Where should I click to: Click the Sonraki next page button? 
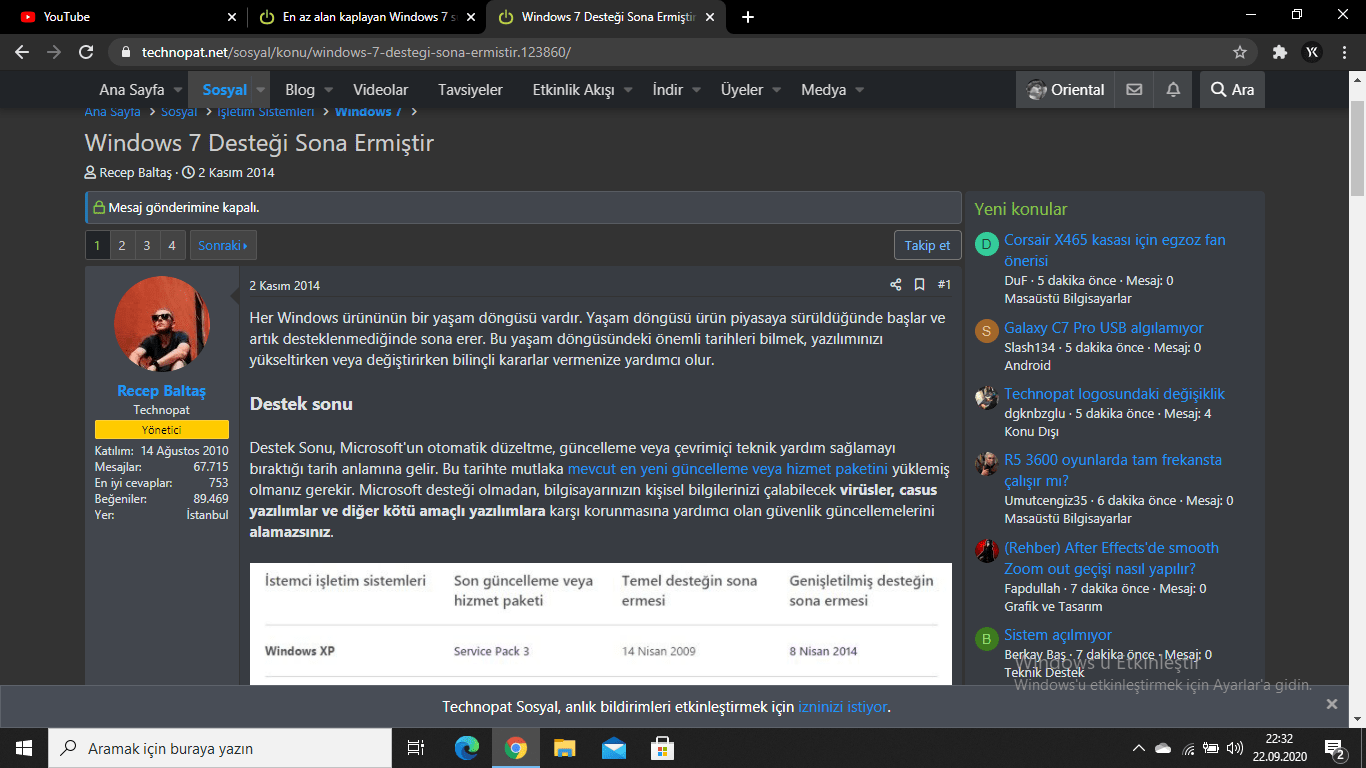[223, 245]
